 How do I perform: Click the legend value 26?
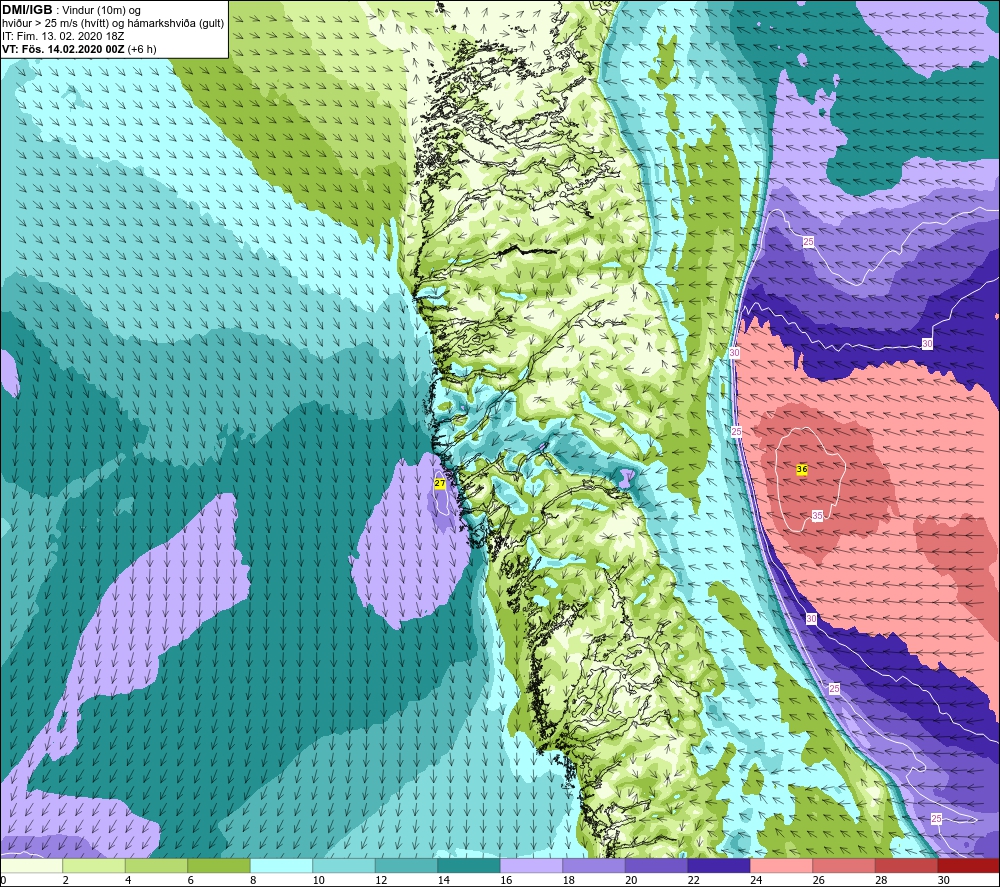point(818,880)
